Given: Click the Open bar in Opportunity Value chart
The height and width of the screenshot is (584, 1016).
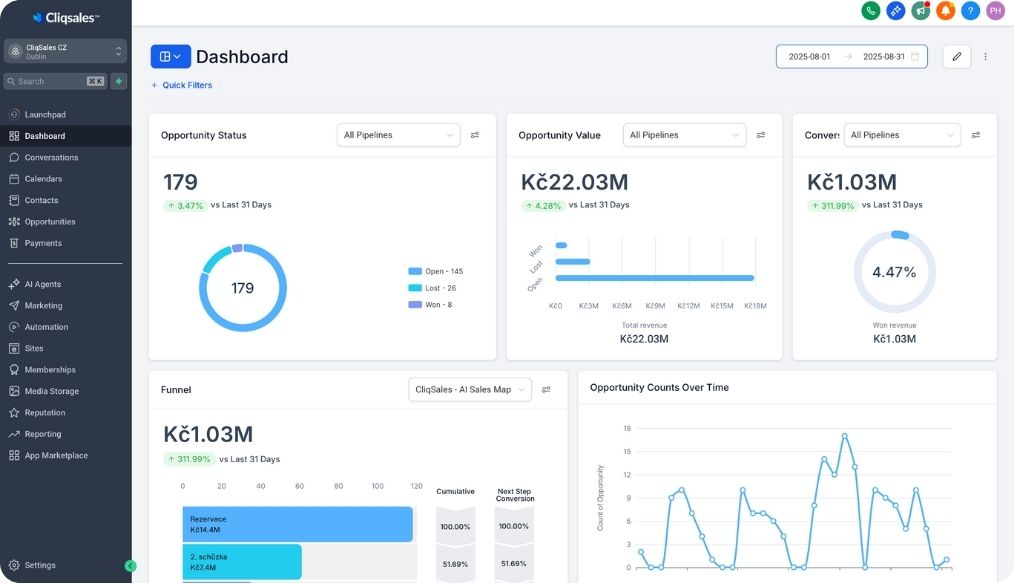Looking at the screenshot, I should [x=654, y=278].
